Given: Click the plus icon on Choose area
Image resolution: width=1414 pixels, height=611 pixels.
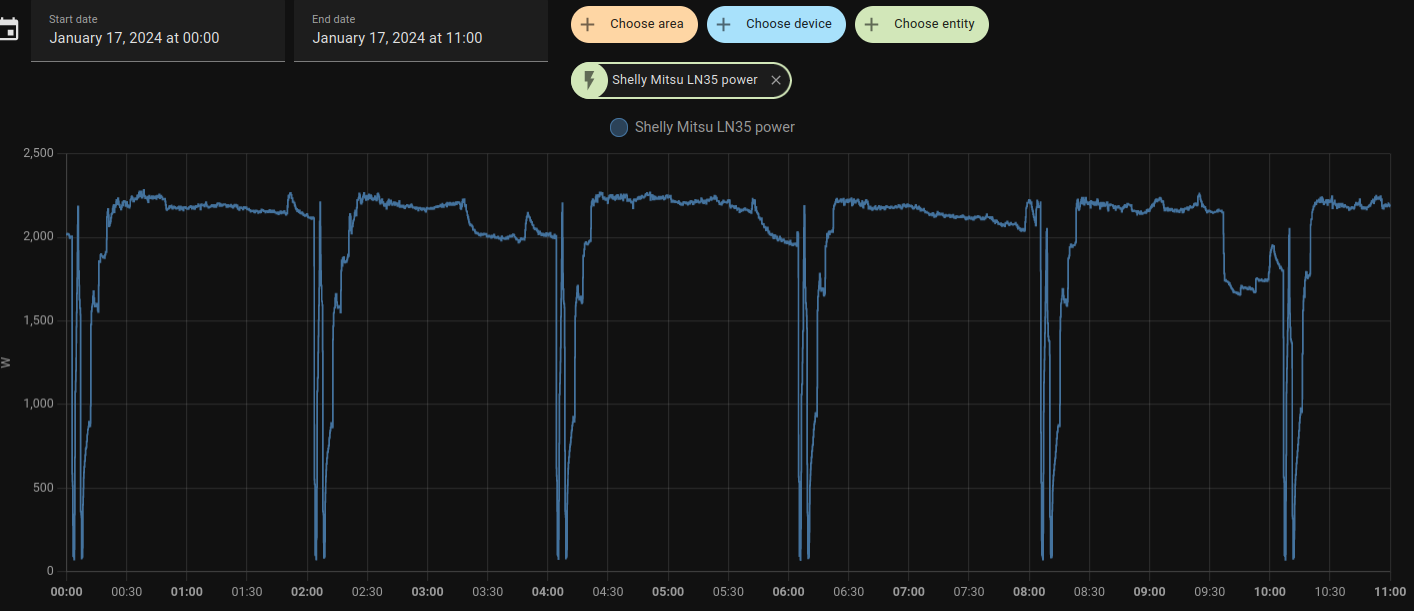Looking at the screenshot, I should 588,24.
